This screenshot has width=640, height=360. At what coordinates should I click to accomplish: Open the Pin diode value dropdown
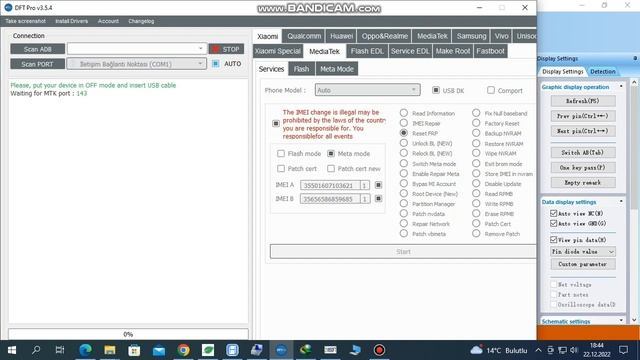(583, 251)
